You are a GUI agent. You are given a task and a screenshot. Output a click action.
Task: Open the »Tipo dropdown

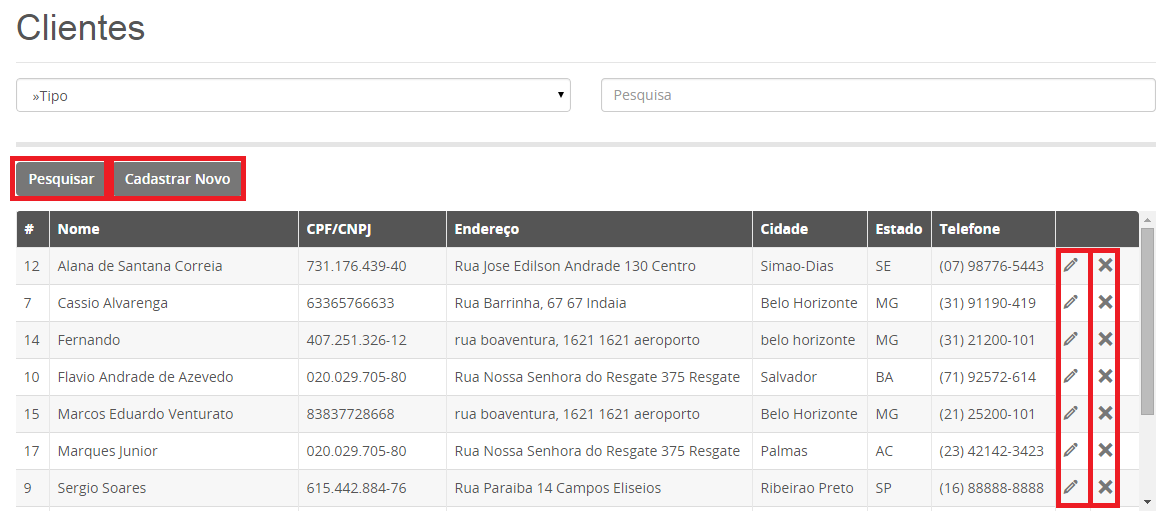(293, 96)
